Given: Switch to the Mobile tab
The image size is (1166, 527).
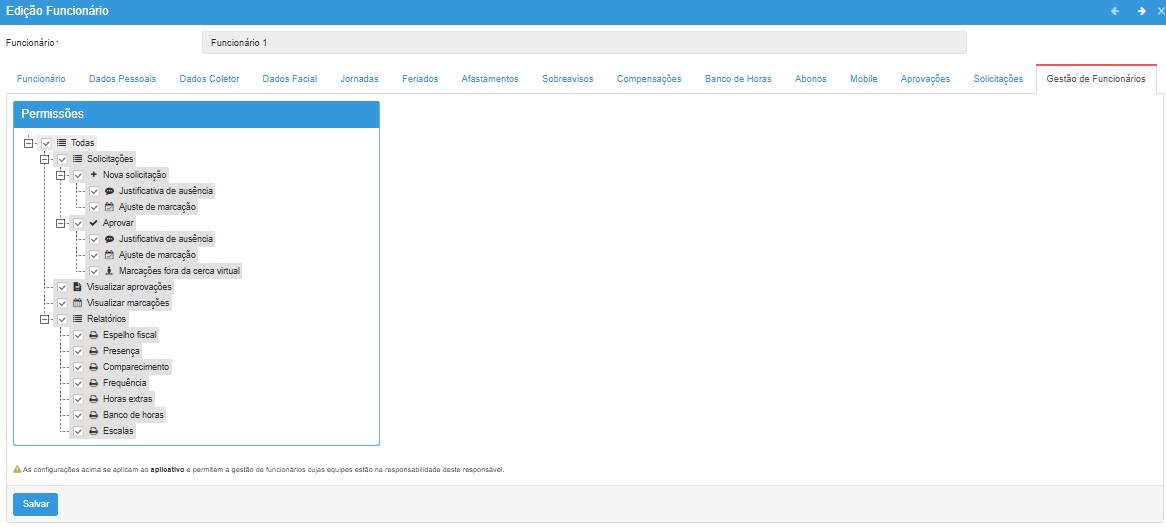Looking at the screenshot, I should 863,79.
